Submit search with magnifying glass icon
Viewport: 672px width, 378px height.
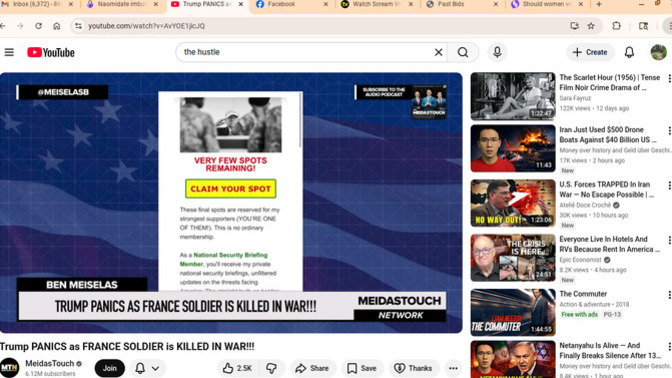tap(463, 52)
